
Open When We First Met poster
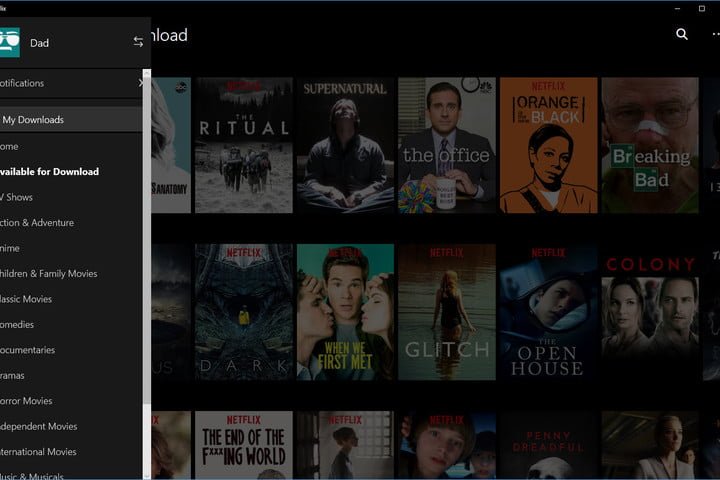(x=345, y=312)
